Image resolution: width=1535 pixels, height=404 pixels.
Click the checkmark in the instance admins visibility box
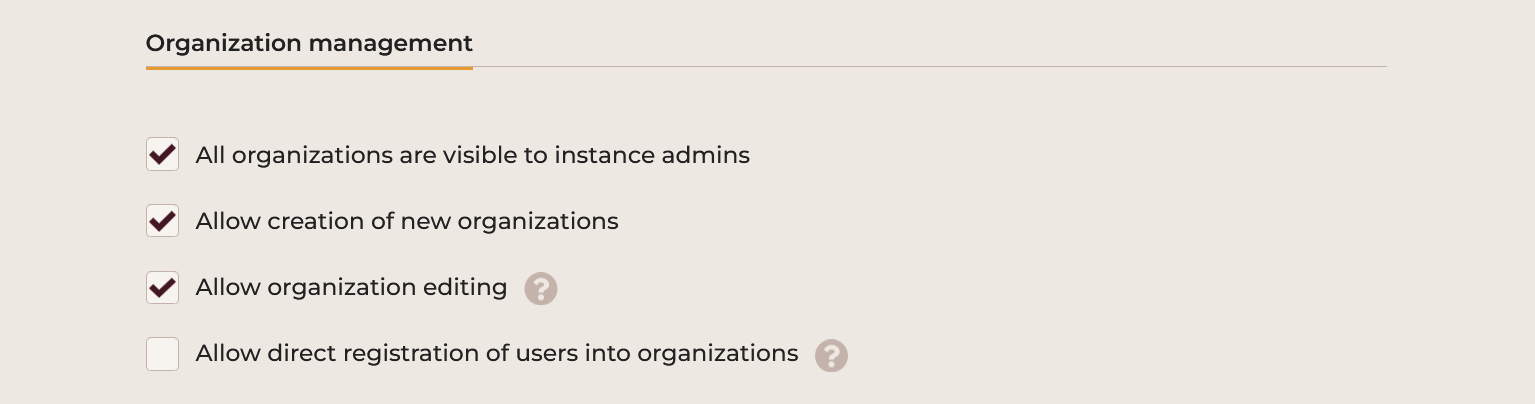pyautogui.click(x=162, y=155)
